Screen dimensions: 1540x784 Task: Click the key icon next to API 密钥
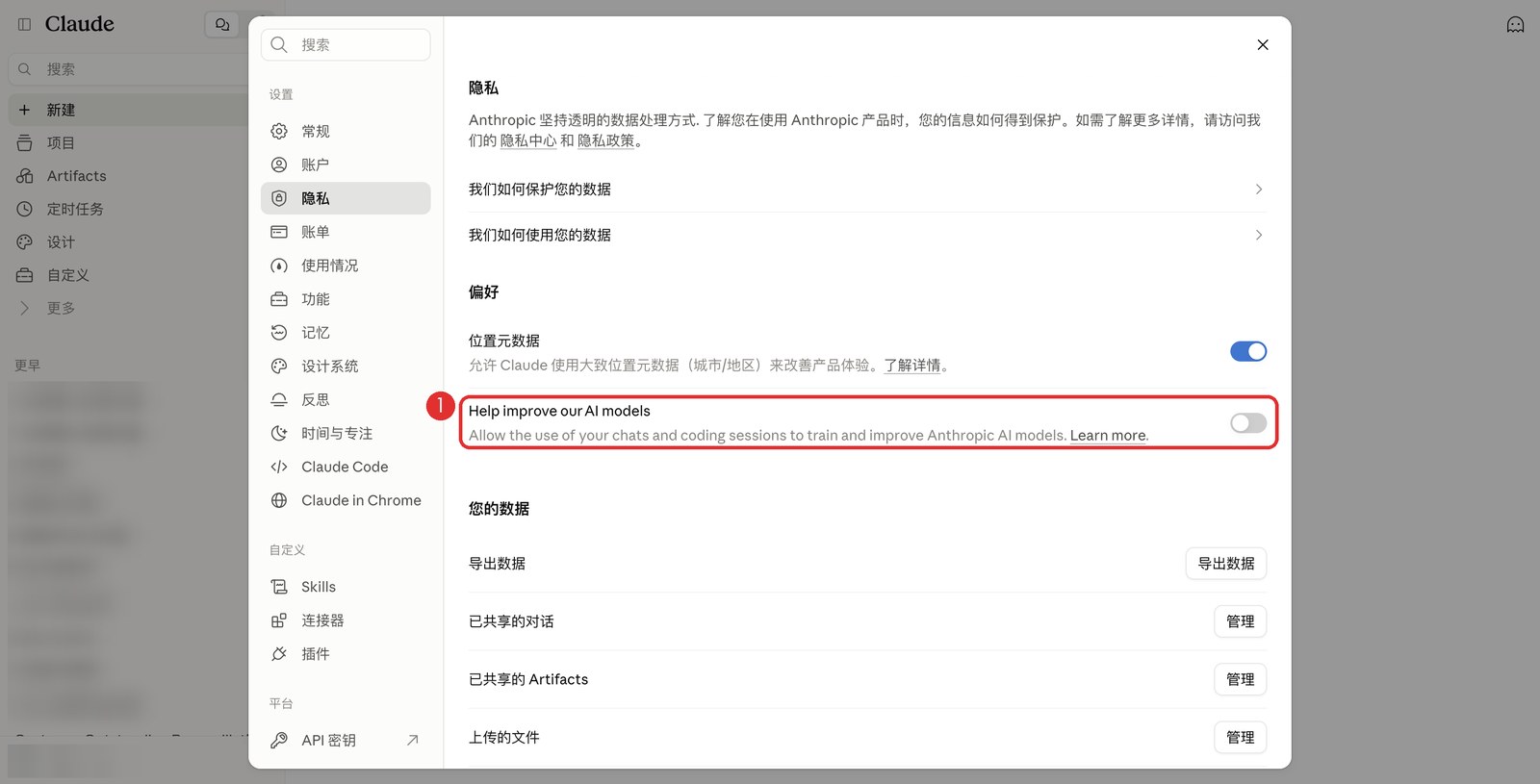pyautogui.click(x=279, y=740)
